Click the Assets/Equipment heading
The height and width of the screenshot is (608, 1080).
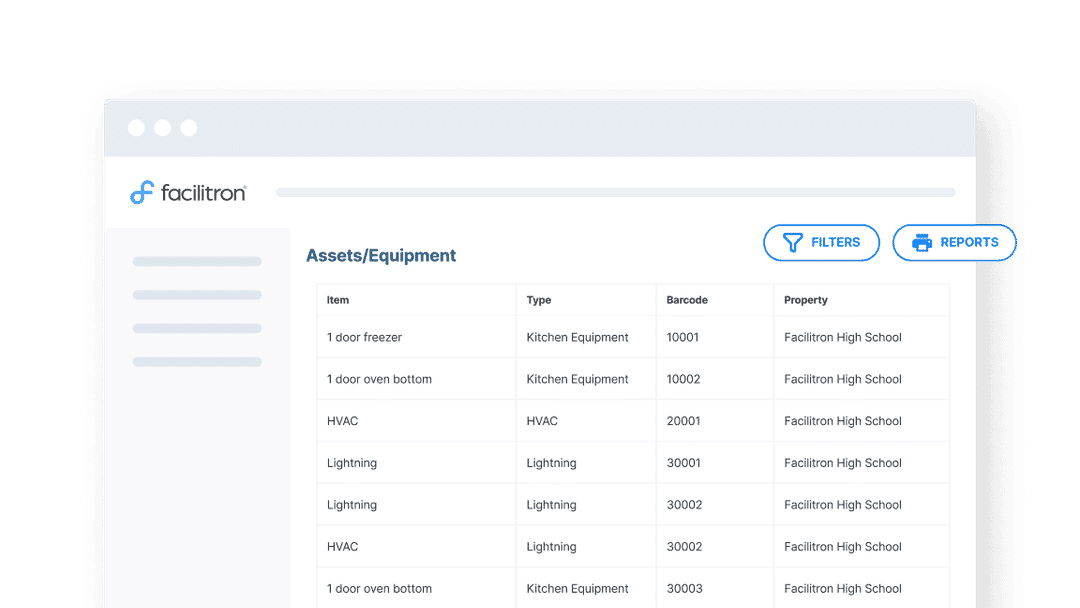381,255
